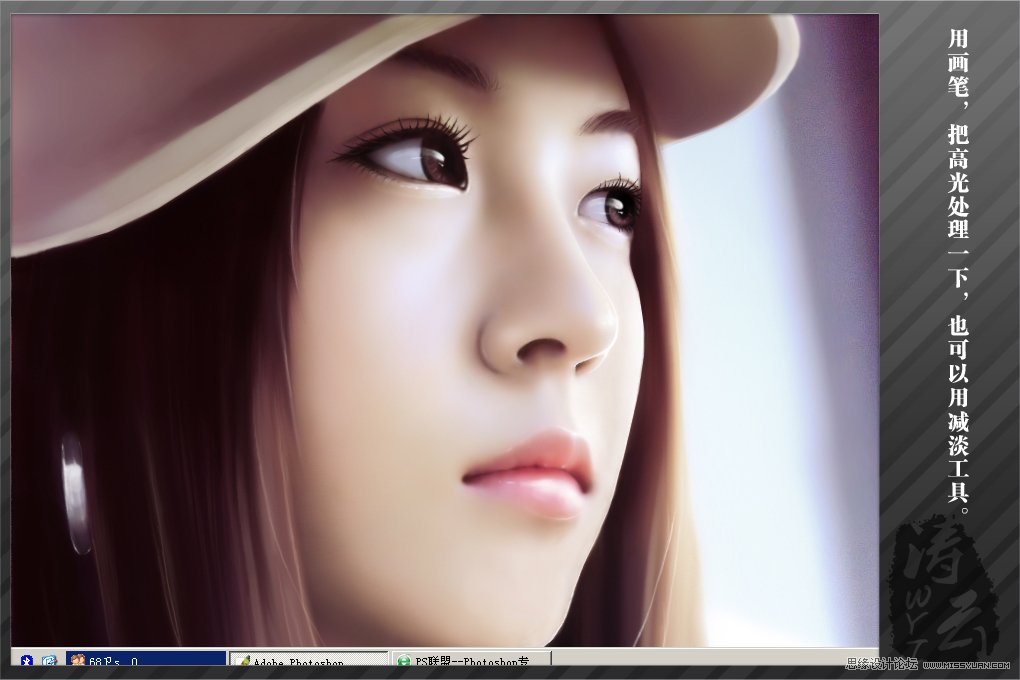The image size is (1020, 680).
Task: Select the blue highlighted taskbar button labeled 68
Action: coord(145,661)
